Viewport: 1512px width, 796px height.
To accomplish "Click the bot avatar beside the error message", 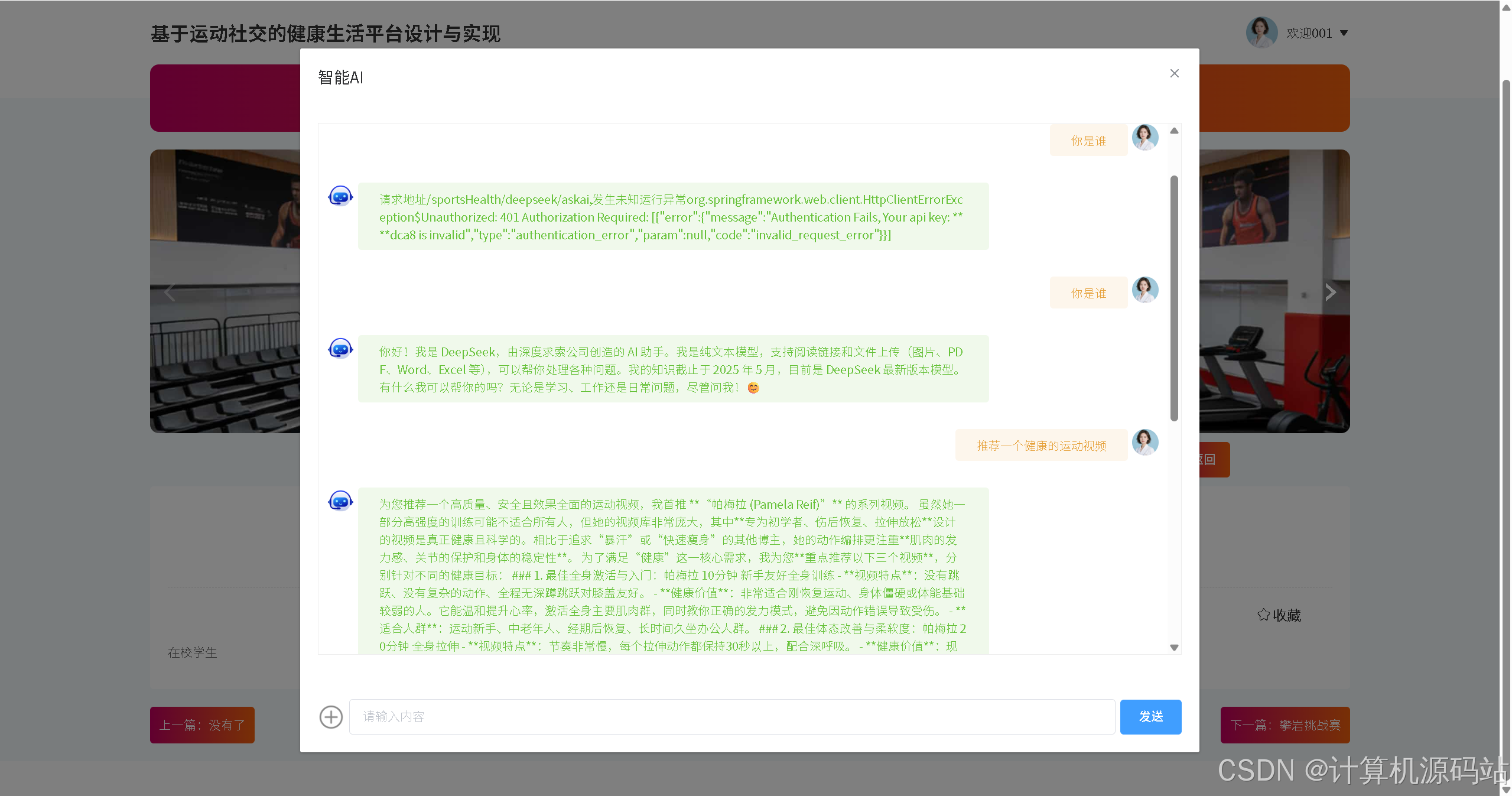I will point(340,196).
